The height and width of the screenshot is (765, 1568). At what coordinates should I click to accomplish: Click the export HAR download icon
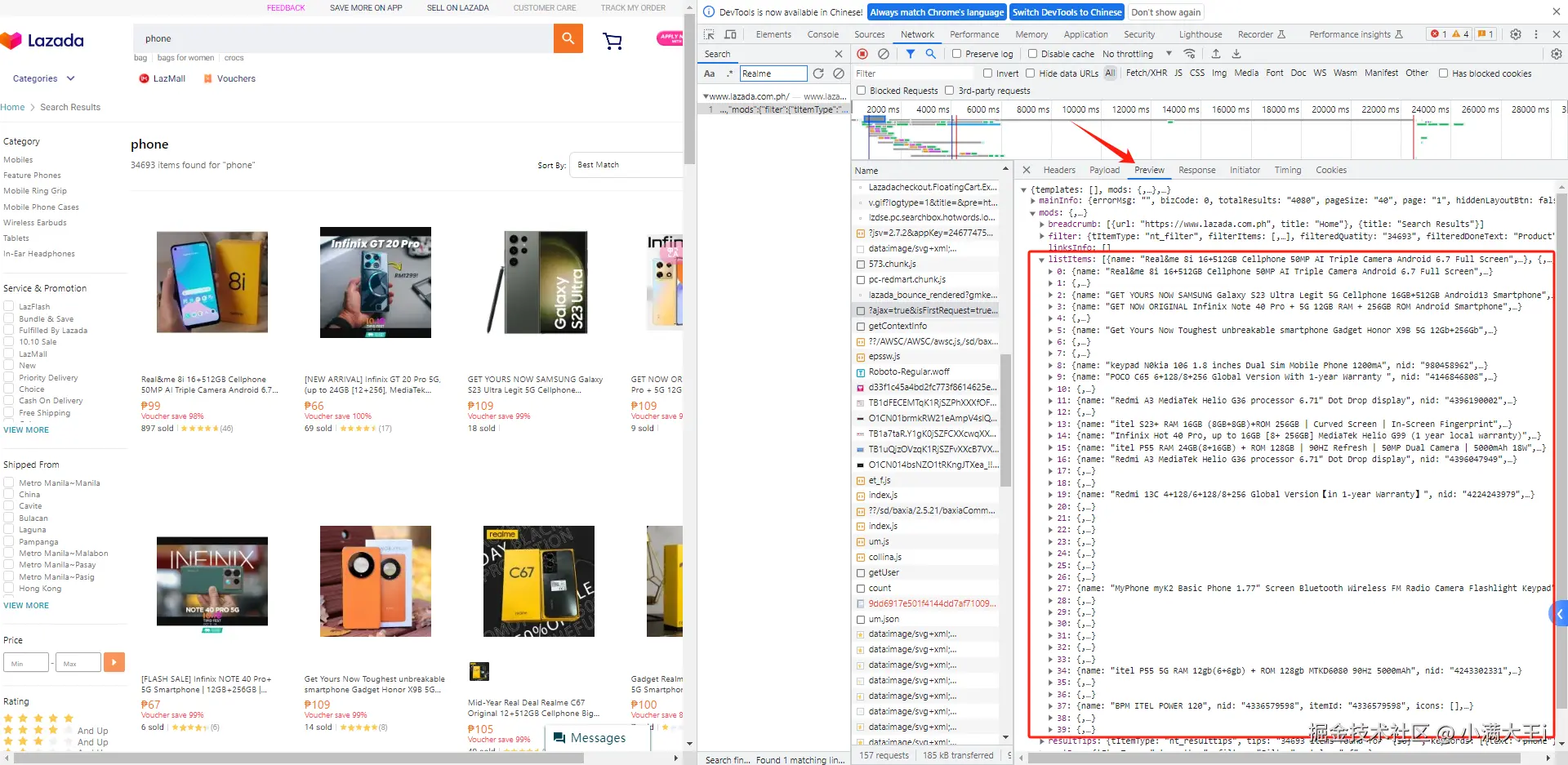[x=1236, y=54]
